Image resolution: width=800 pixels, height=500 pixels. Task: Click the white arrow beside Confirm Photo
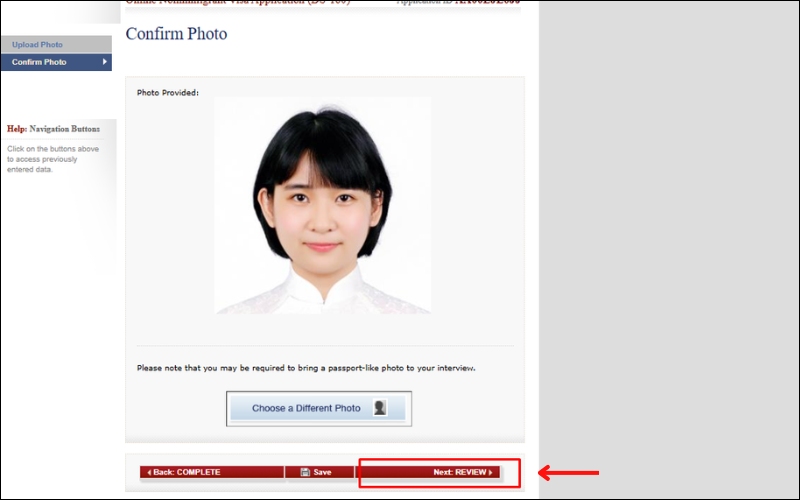[x=104, y=62]
